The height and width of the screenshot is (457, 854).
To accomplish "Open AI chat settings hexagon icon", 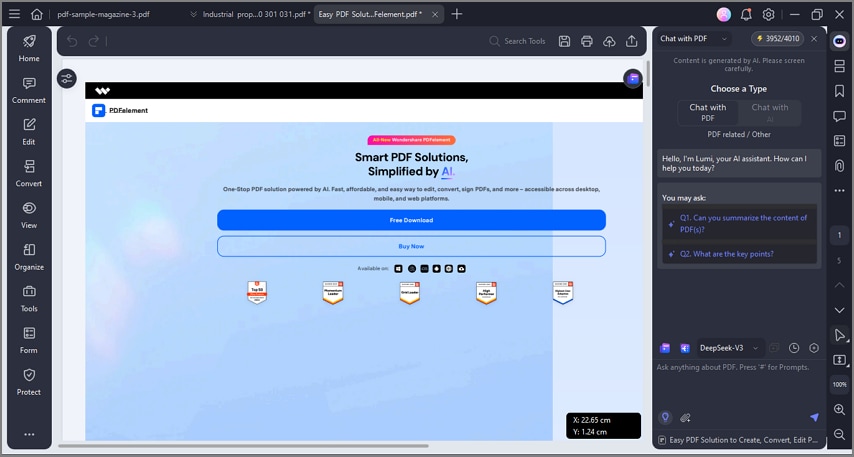I will [x=814, y=348].
